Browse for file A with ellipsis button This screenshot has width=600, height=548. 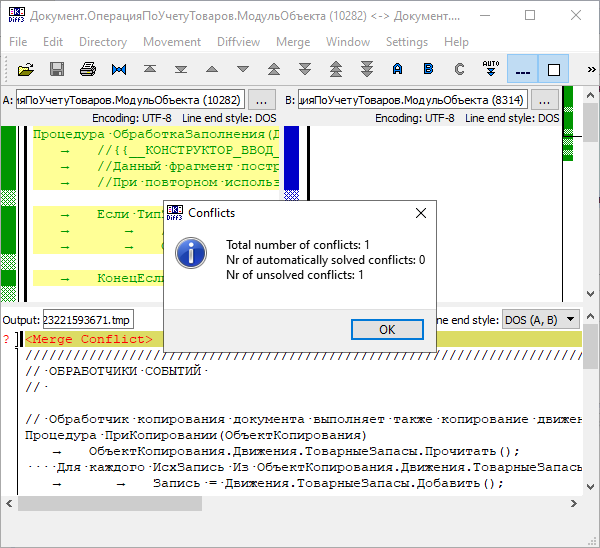tap(261, 100)
